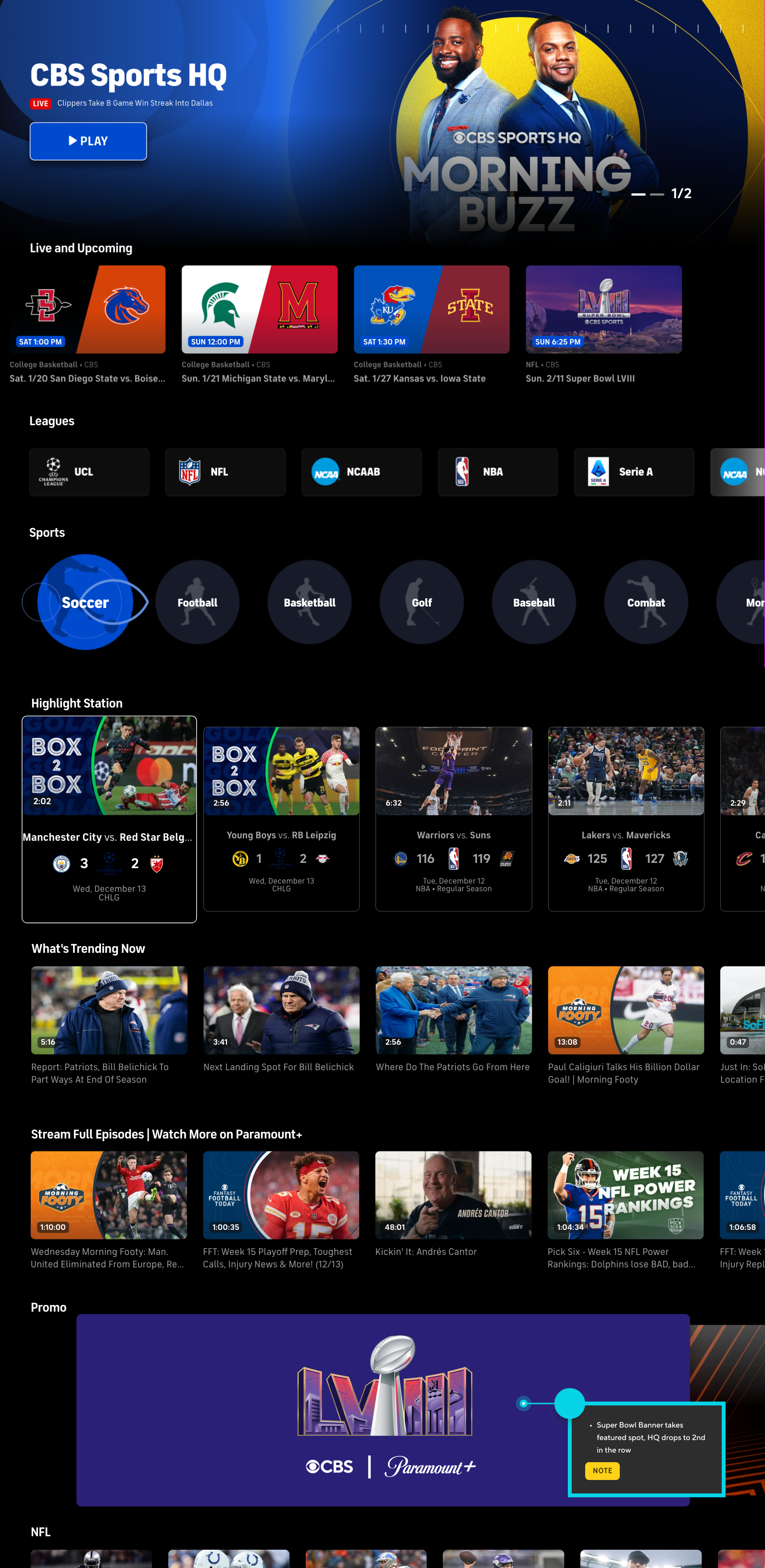Open Next Landing Spot For Bill Belichick video

[x=281, y=1011]
